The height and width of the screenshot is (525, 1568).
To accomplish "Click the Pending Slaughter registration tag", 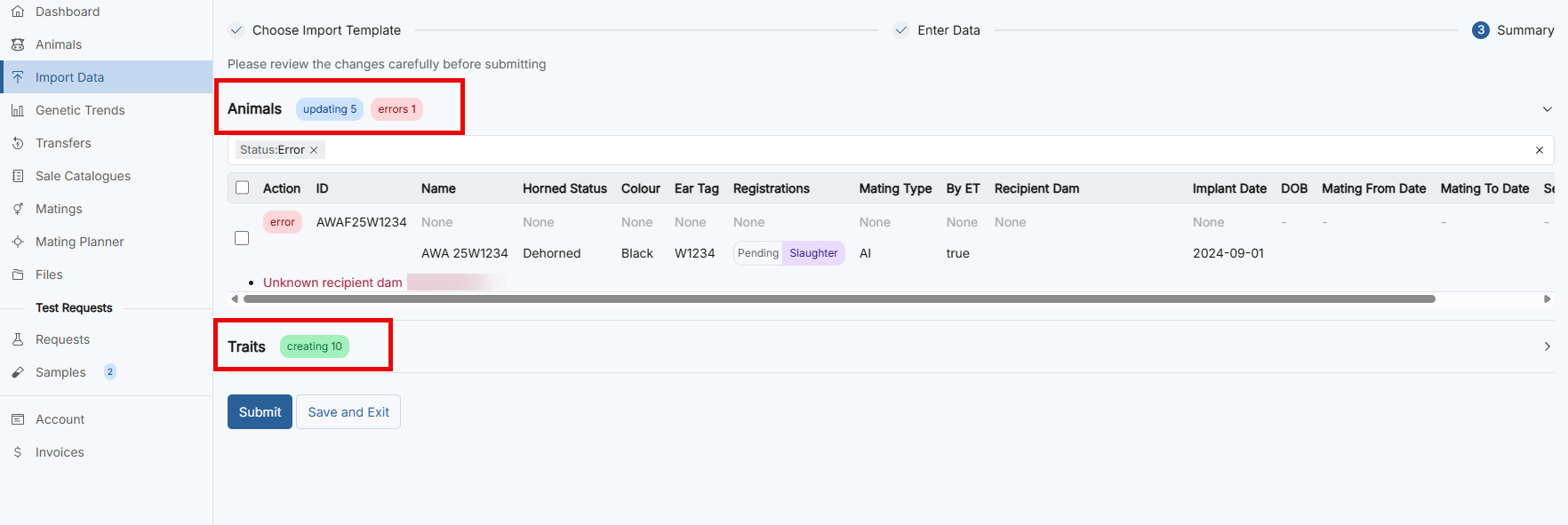I will 789,253.
